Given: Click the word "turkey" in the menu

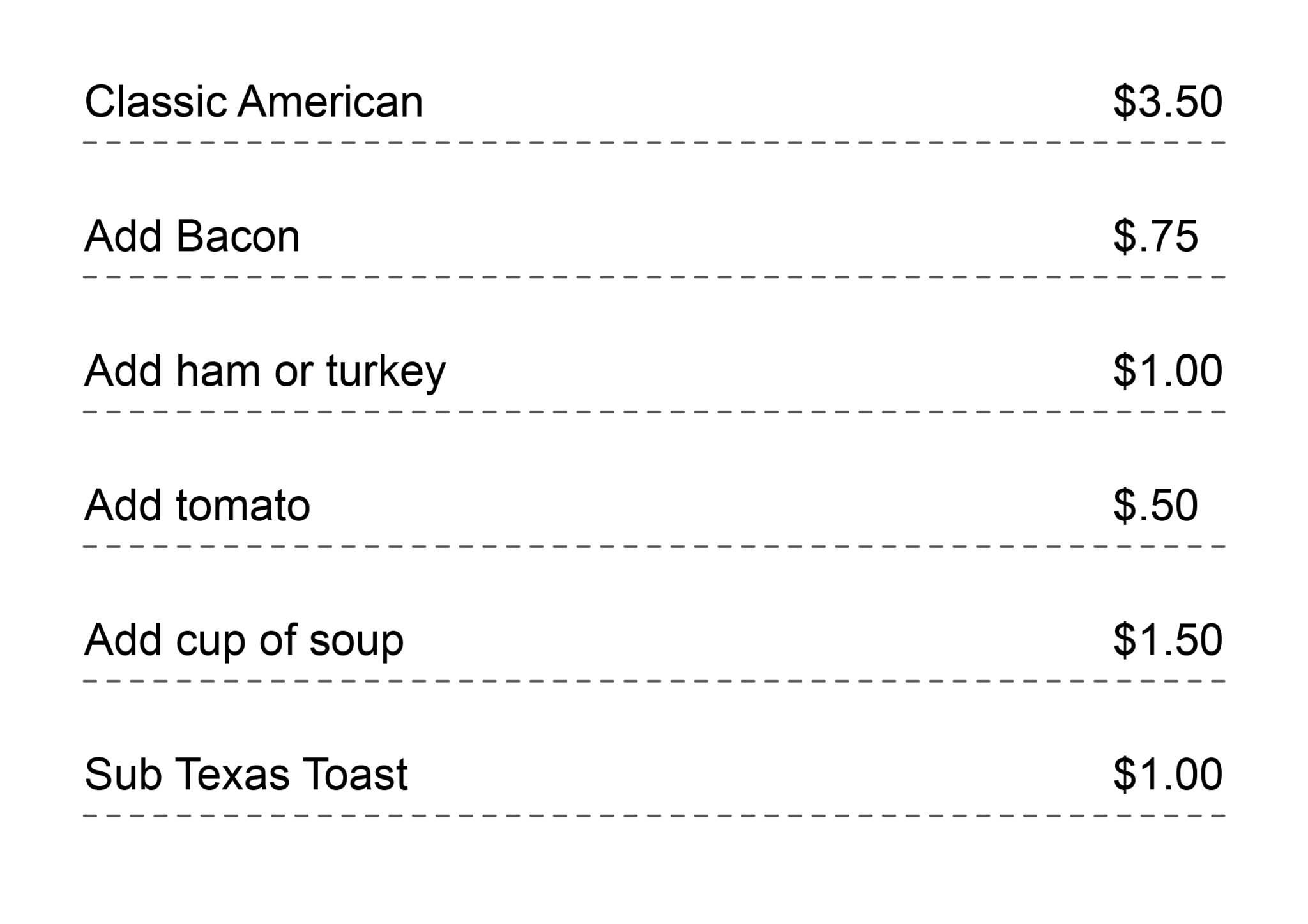Looking at the screenshot, I should coord(386,372).
